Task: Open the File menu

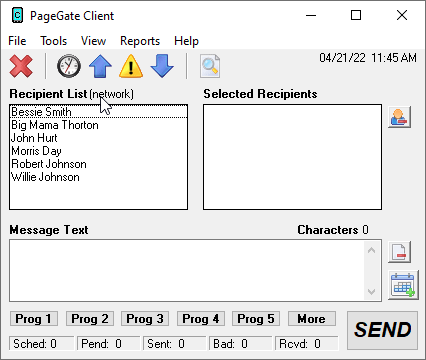Action: point(17,41)
